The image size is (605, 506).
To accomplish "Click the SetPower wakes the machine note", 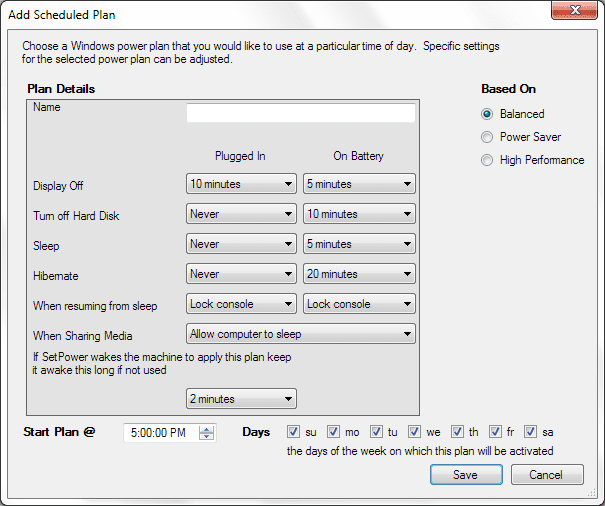I will pyautogui.click(x=162, y=363).
